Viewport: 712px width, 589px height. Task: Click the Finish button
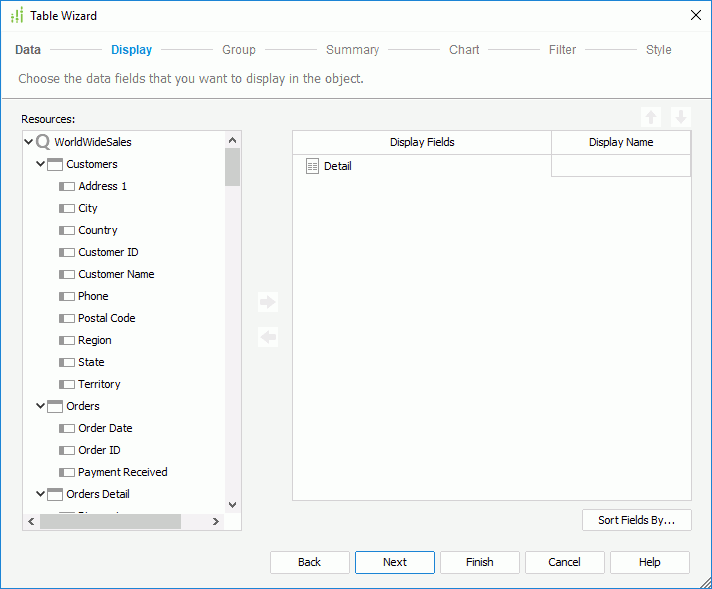coord(480,562)
